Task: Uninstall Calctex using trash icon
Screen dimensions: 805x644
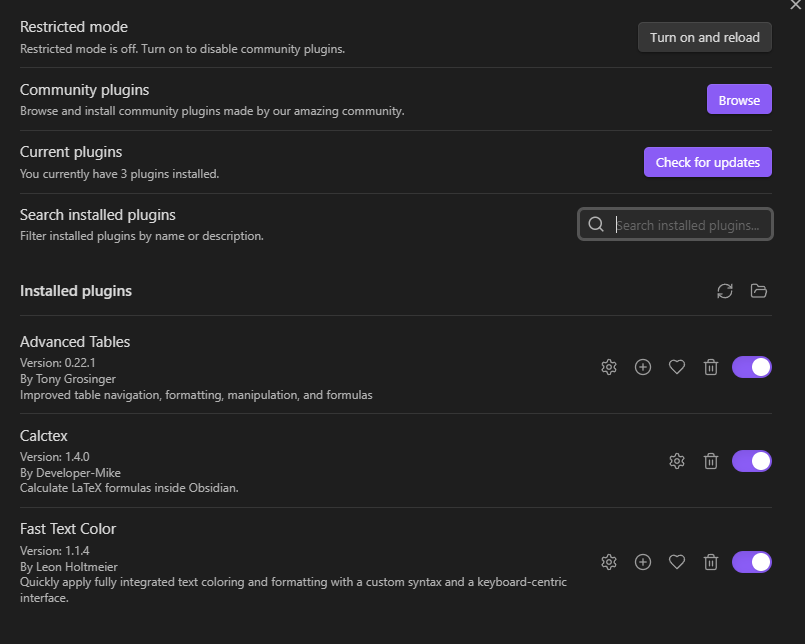Action: coord(711,461)
